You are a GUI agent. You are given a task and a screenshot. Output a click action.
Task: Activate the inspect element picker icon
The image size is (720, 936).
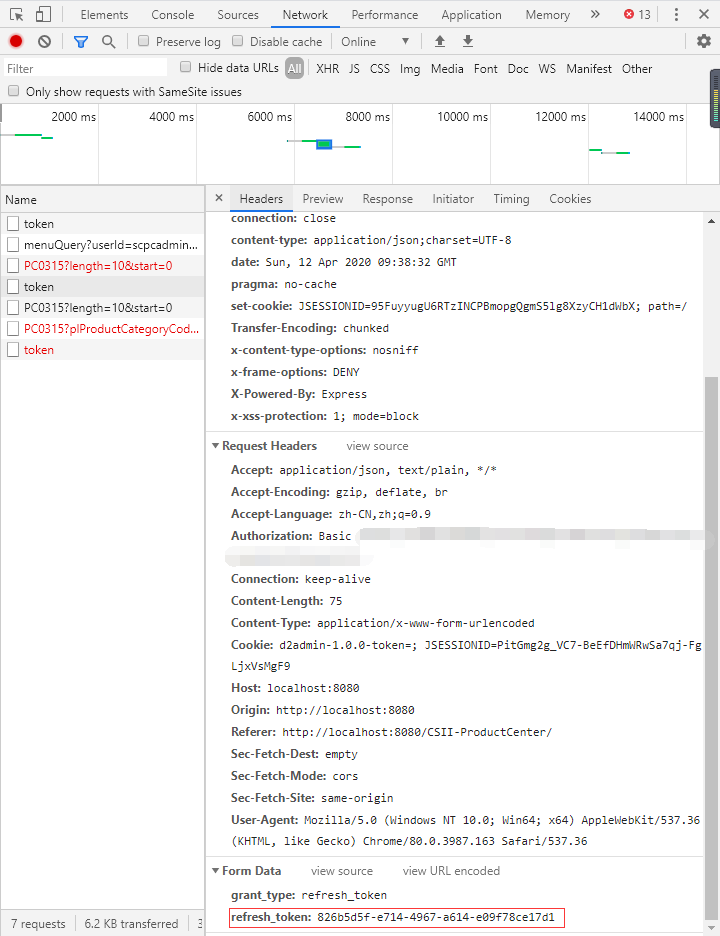[17, 14]
